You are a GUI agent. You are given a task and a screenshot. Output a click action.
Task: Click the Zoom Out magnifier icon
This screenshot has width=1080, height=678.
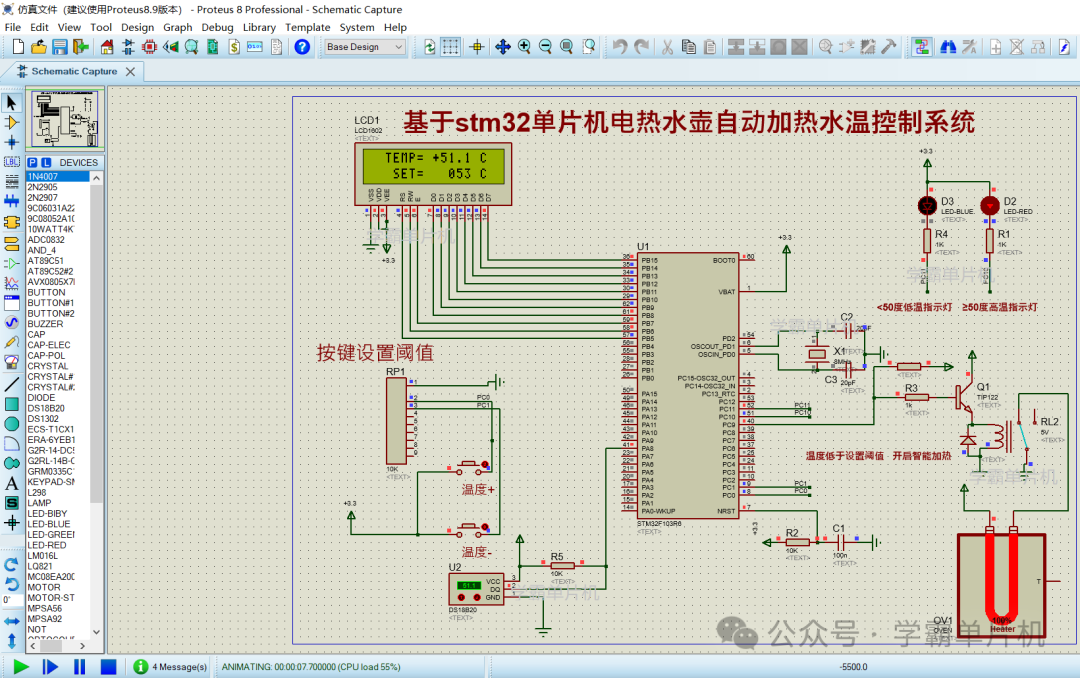tap(546, 47)
